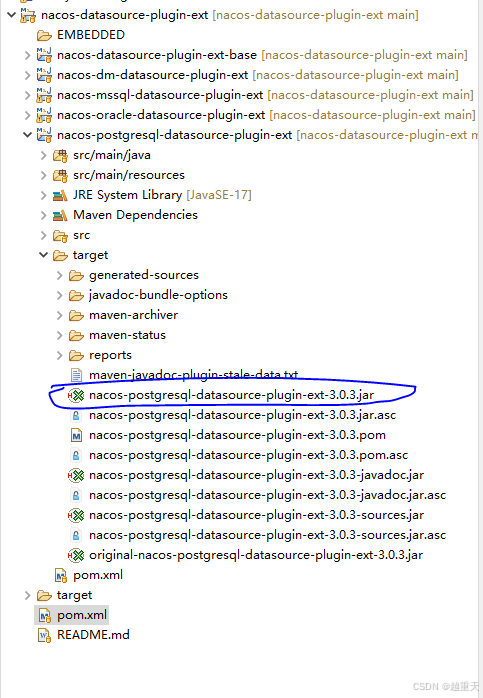This screenshot has height=698, width=483.
Task: Expand maven-archiver folder
Action: click(x=60, y=316)
